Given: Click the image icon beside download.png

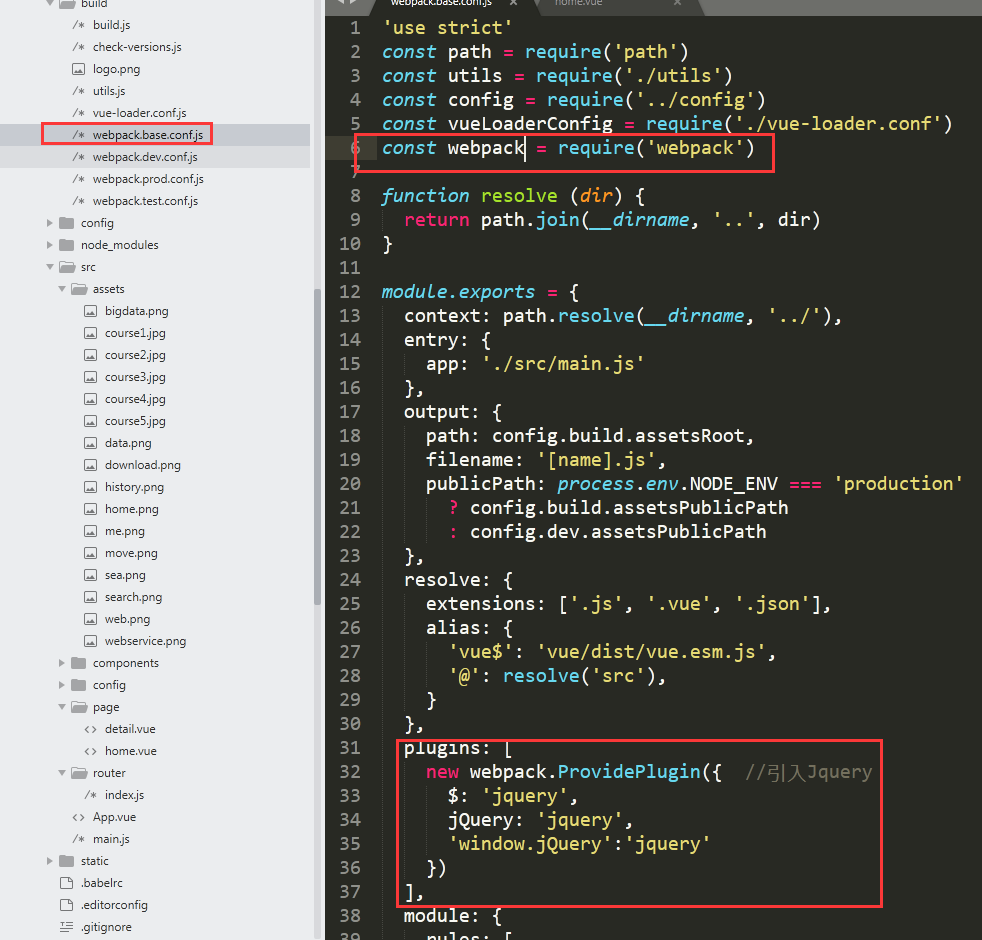Looking at the screenshot, I should pyautogui.click(x=91, y=465).
